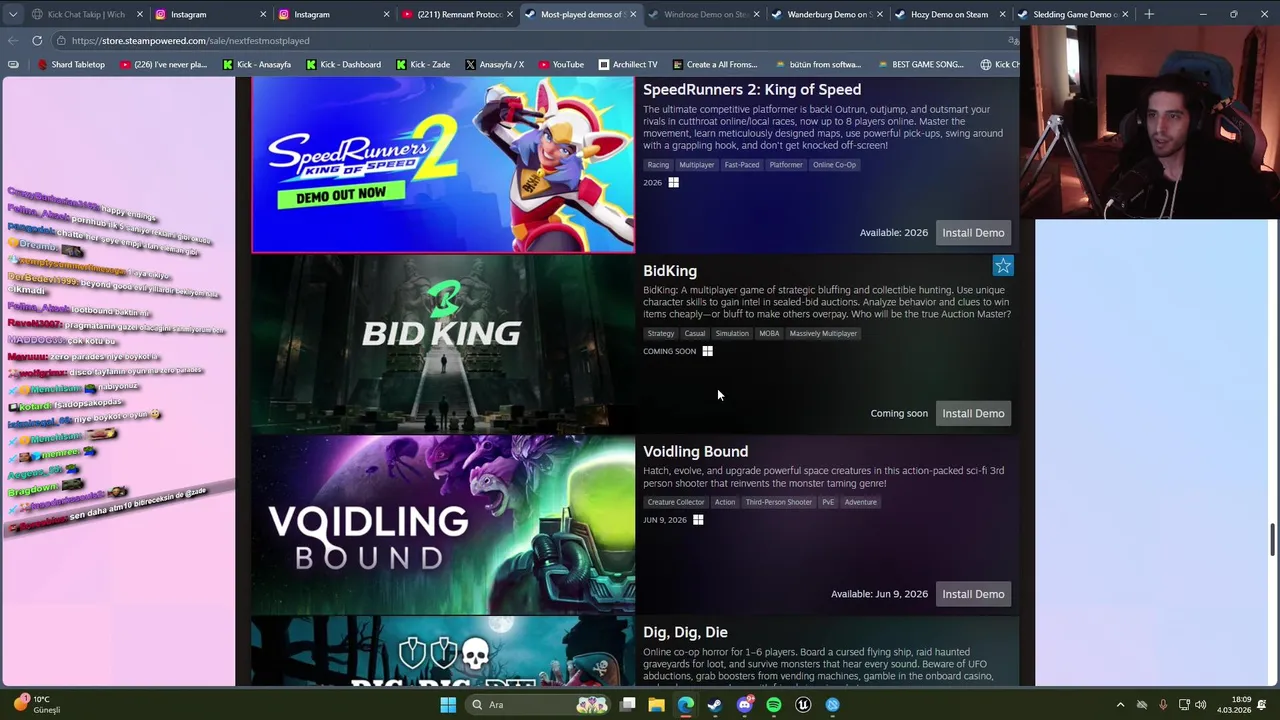Open the SpeedRunners 2 banner image
Image resolution: width=1280 pixels, height=720 pixels.
443,165
